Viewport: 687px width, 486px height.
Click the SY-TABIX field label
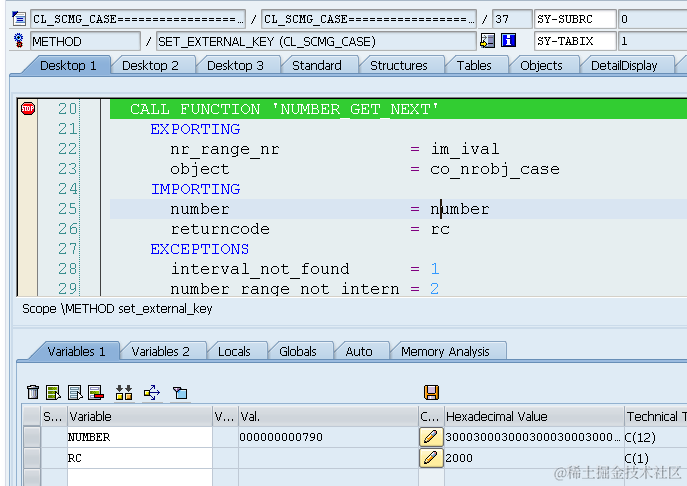click(575, 41)
